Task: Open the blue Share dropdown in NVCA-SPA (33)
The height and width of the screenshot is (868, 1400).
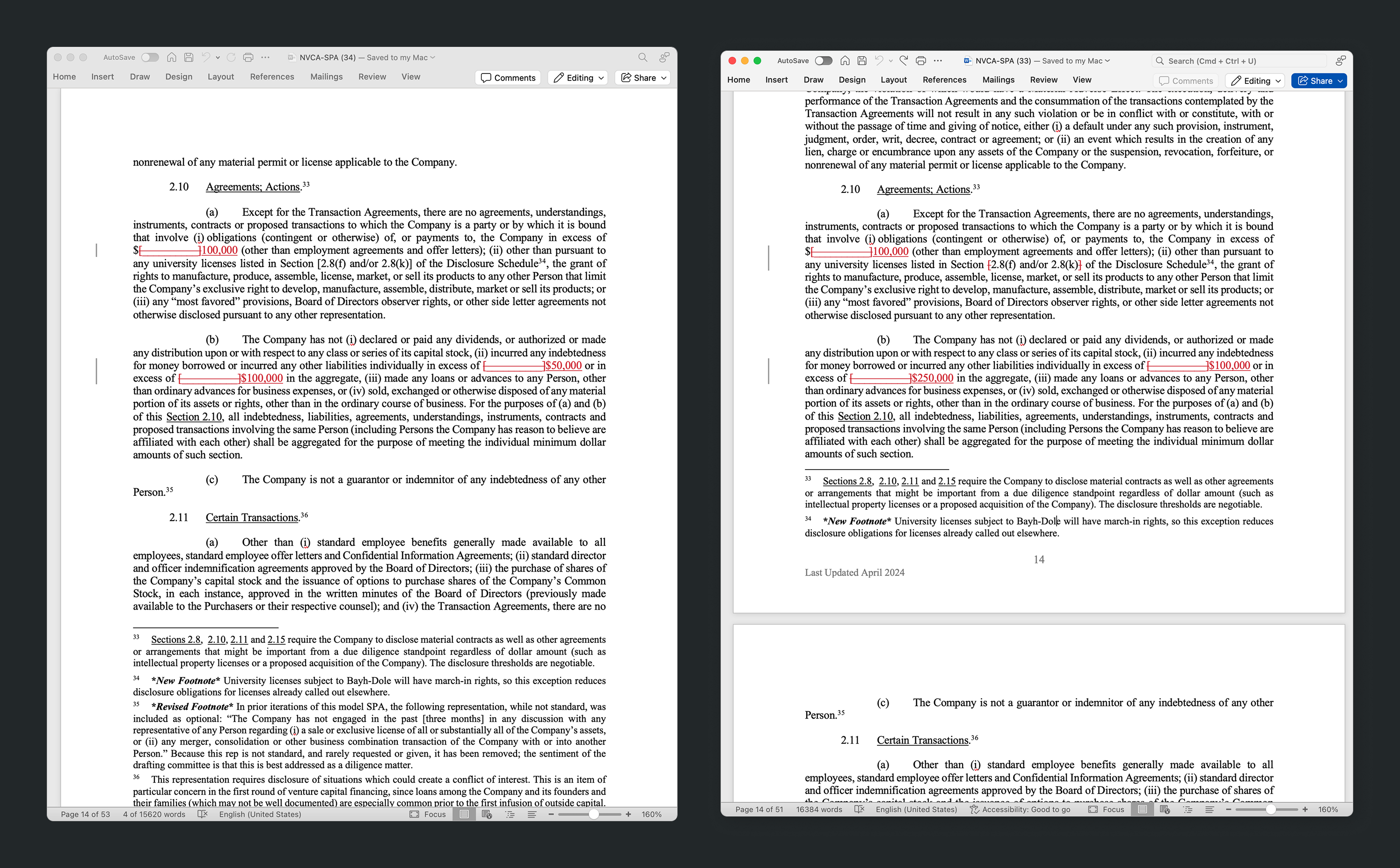Action: 1319,81
